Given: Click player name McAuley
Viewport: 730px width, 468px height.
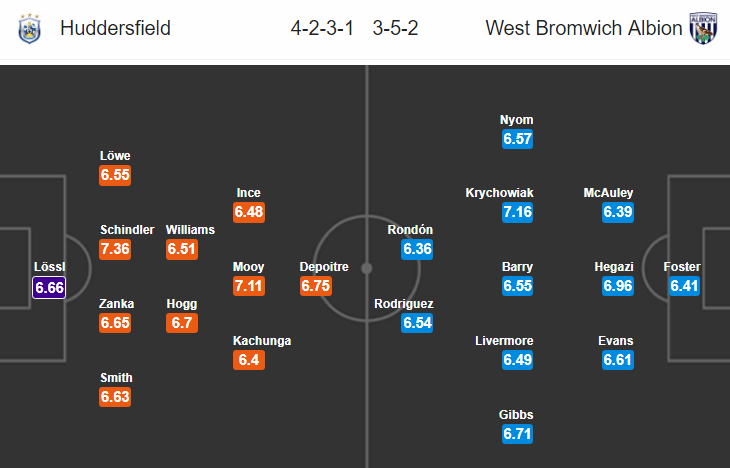Looking at the screenshot, I should pyautogui.click(x=608, y=193).
